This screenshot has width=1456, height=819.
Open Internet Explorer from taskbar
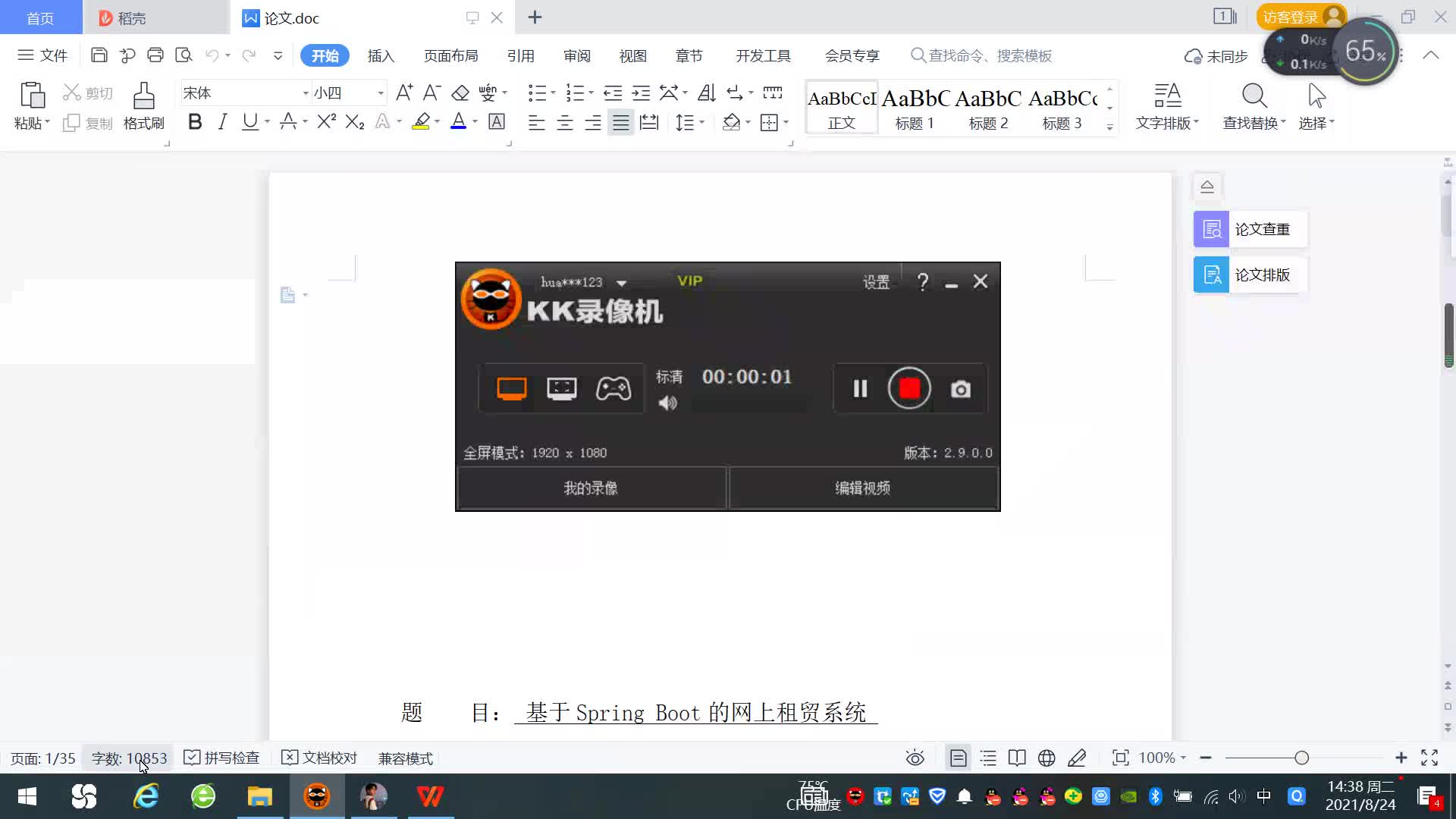click(146, 796)
